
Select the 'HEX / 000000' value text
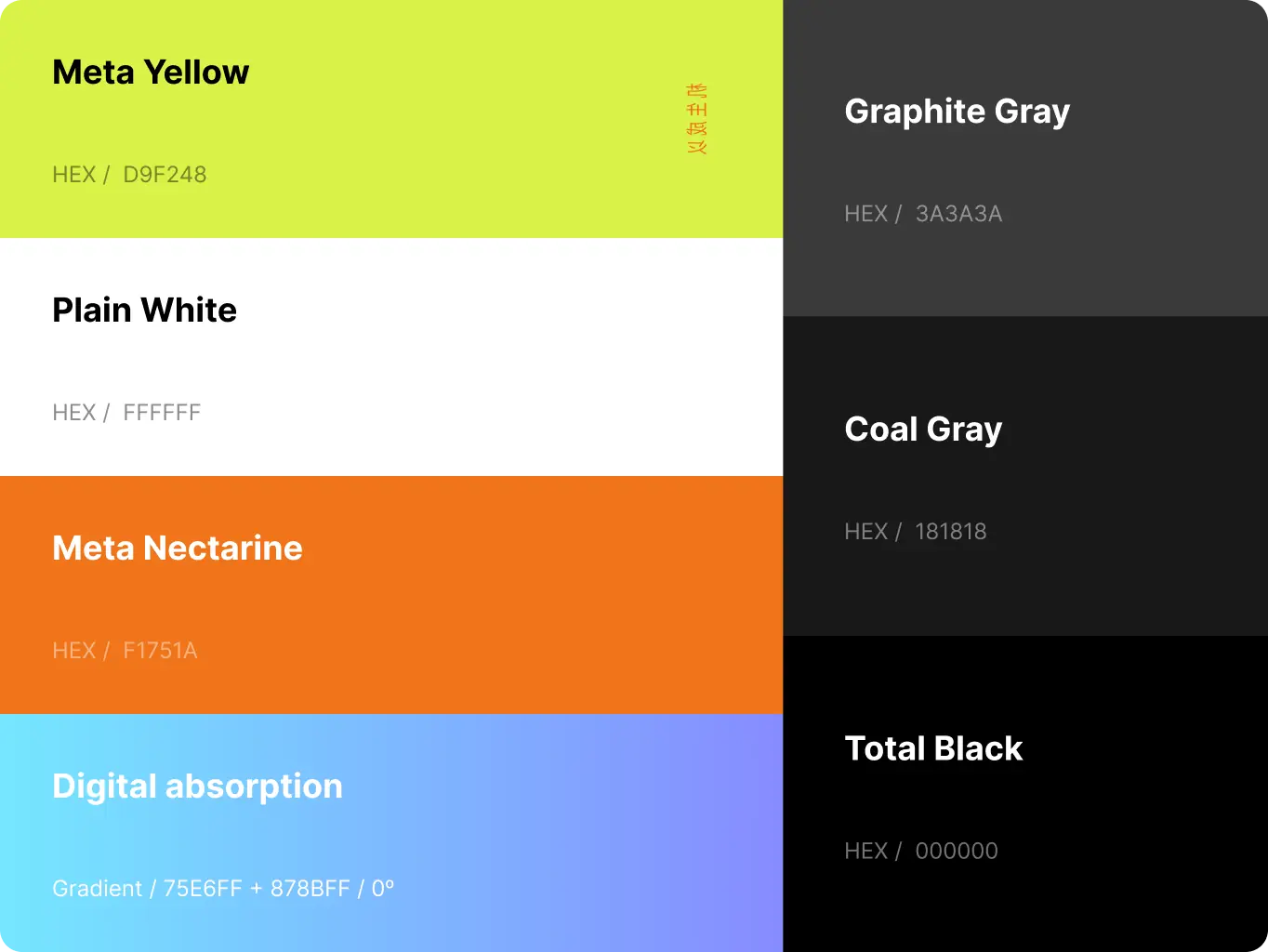coord(921,852)
